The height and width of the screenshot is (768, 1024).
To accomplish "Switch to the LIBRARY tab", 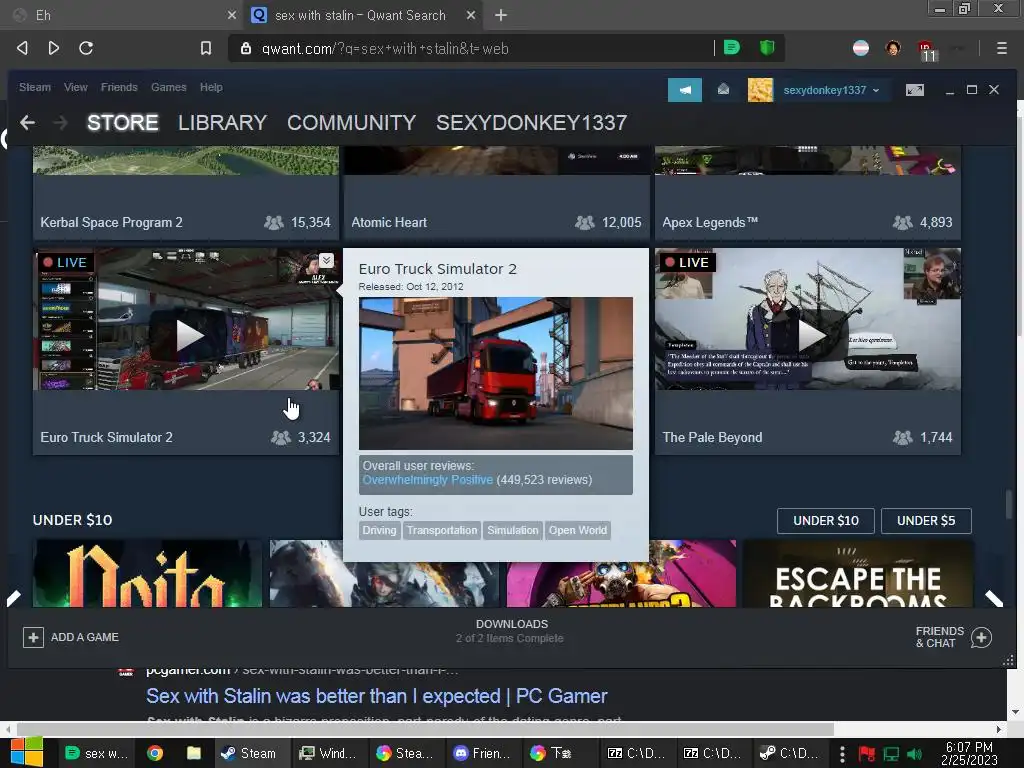I will [x=222, y=122].
